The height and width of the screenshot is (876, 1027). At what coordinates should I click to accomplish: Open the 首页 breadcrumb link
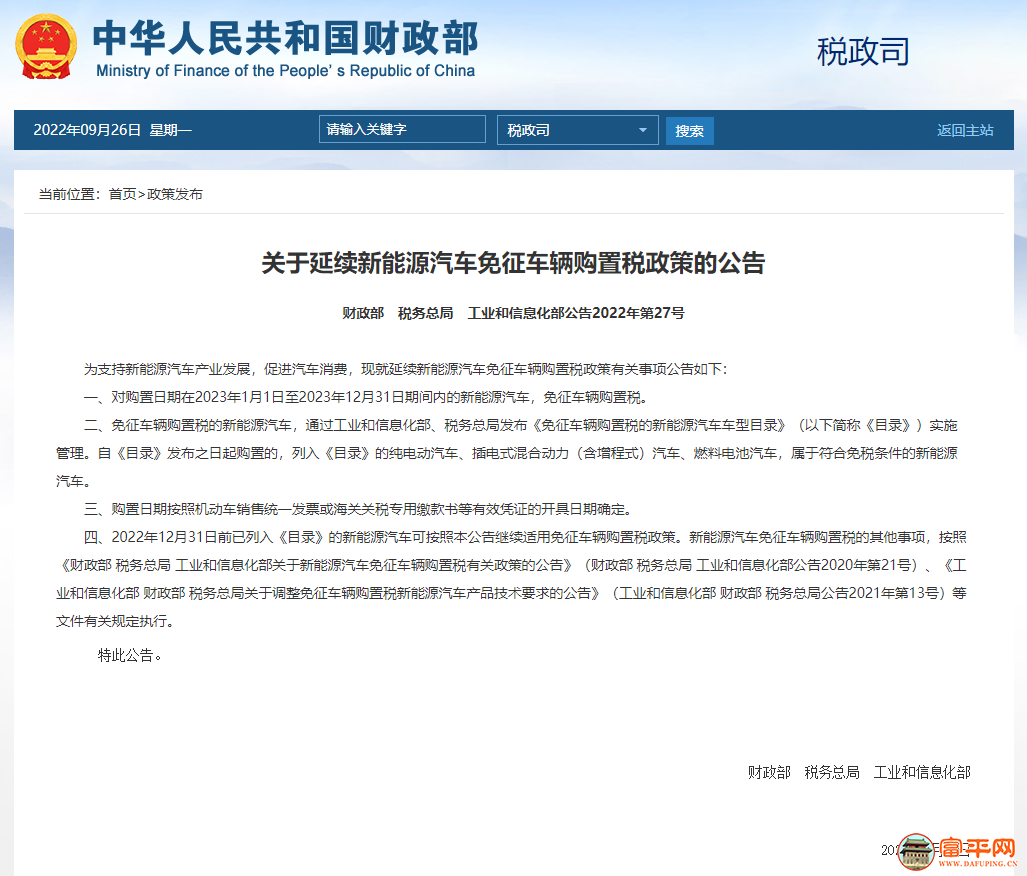pyautogui.click(x=122, y=194)
